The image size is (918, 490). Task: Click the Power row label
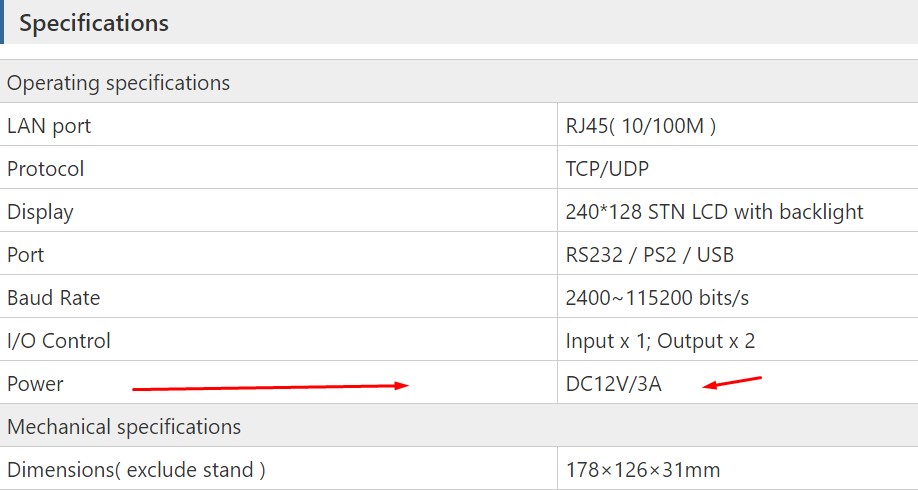(35, 384)
